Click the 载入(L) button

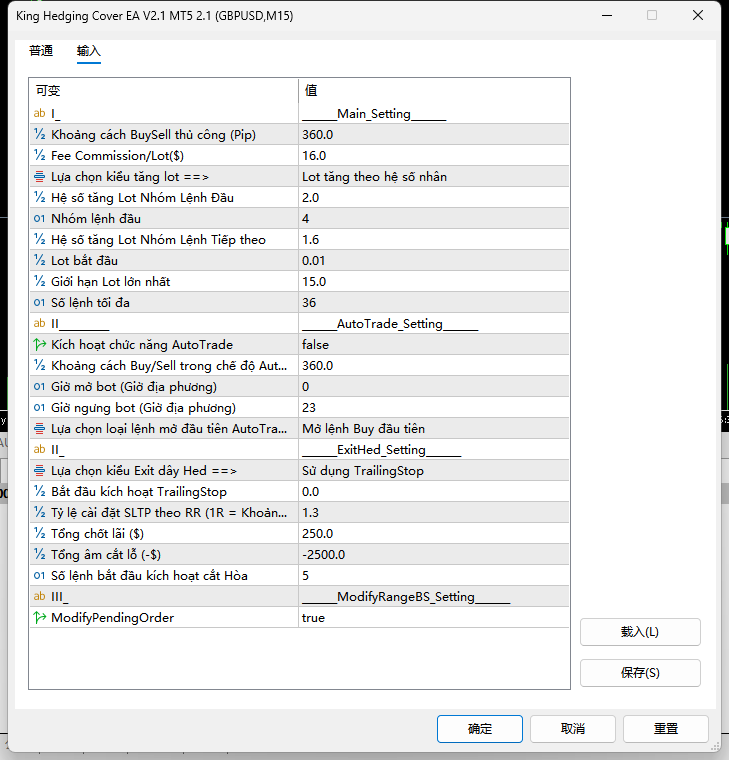640,632
